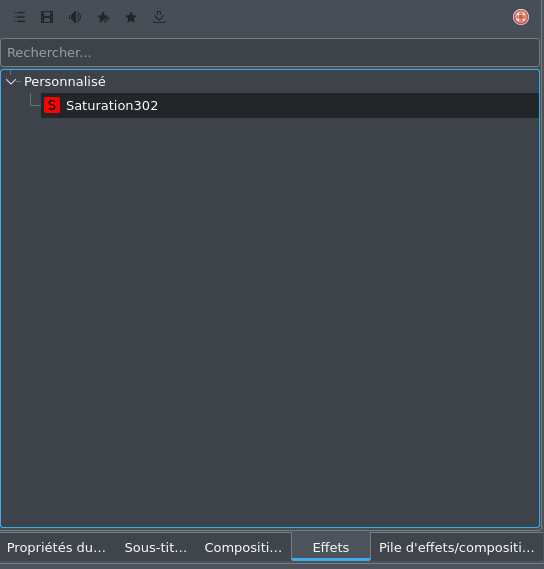Collapse the Personnalisé category chevron

pos(11,82)
